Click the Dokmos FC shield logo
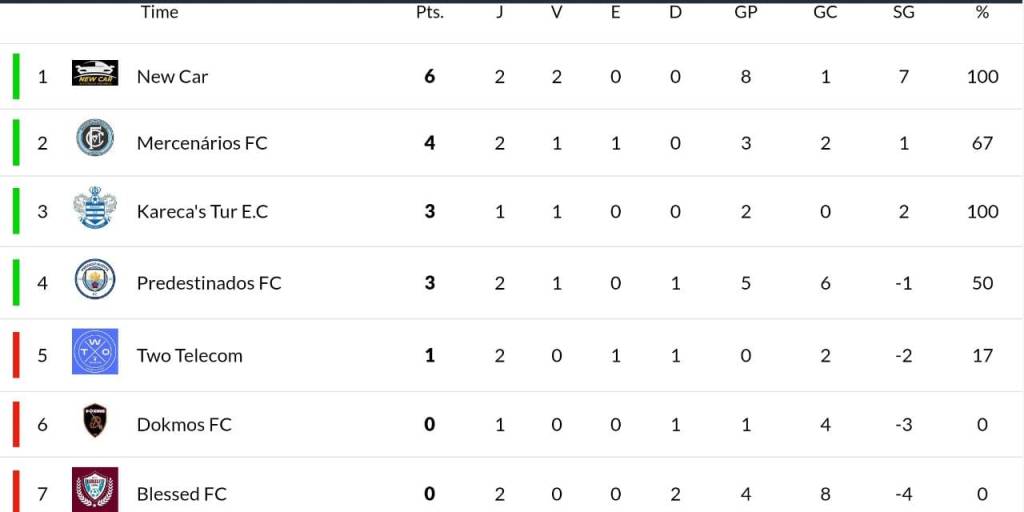This screenshot has height=512, width=1024. point(95,421)
